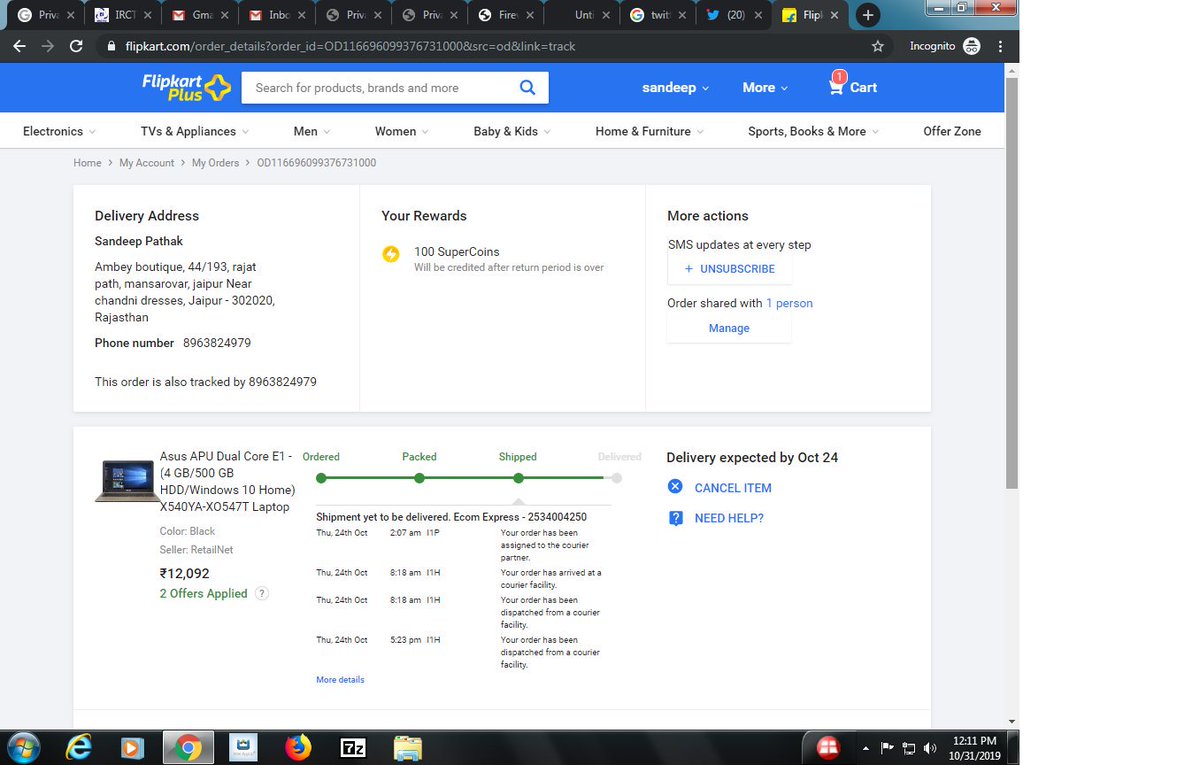Bookmark page with star icon

point(878,46)
